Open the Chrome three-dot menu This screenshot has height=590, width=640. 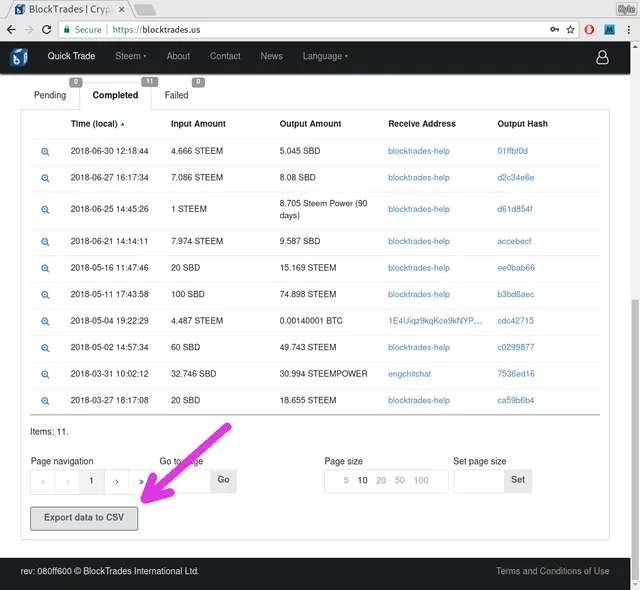tap(629, 30)
